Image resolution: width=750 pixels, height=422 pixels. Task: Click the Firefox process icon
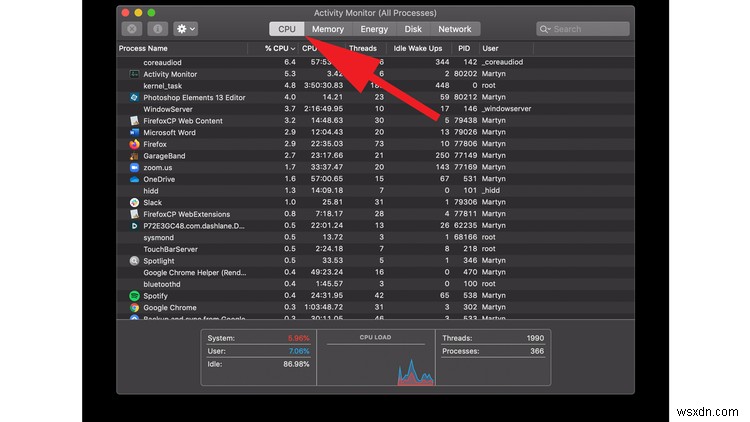click(134, 144)
